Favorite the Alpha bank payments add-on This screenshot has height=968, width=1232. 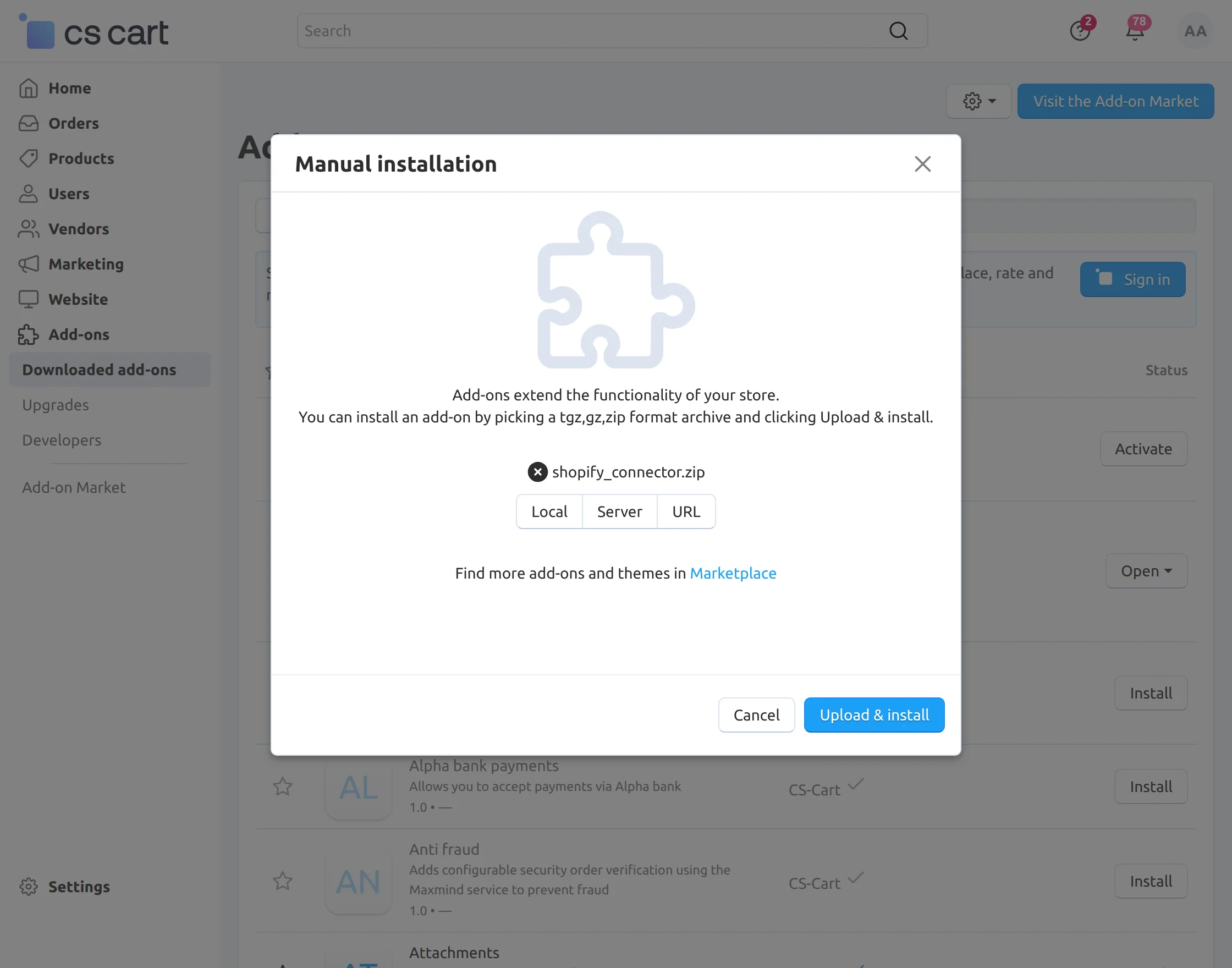282,786
